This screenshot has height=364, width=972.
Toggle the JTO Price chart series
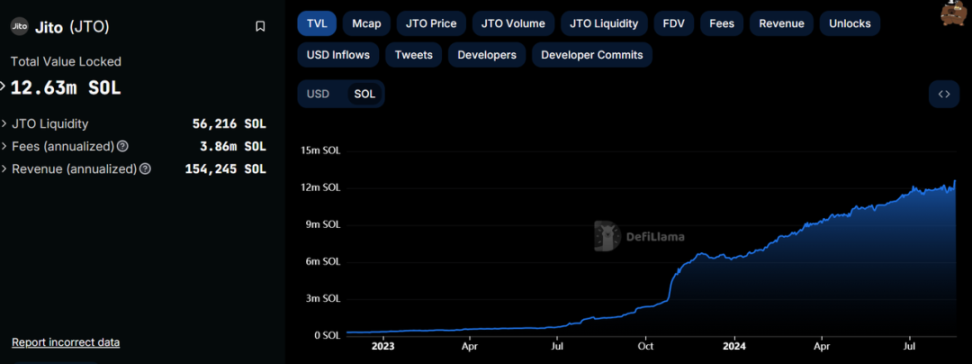pyautogui.click(x=431, y=24)
